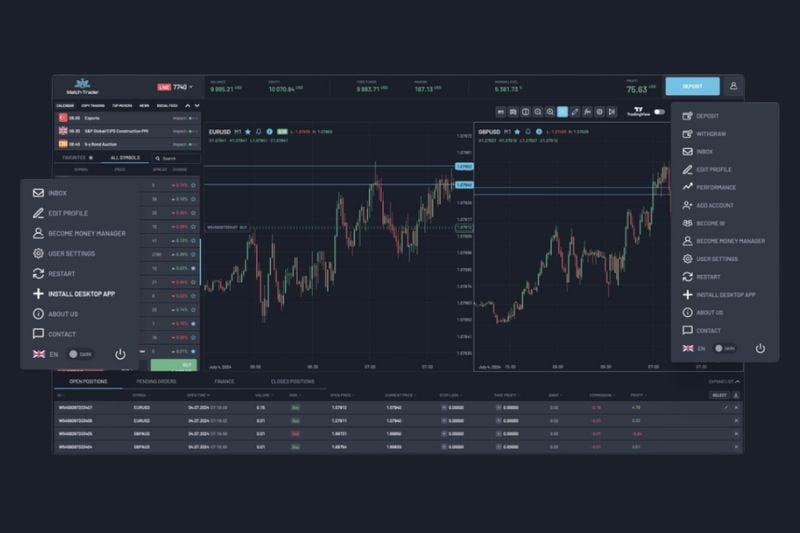This screenshot has height=533, width=800.
Task: Click Install Desktop App in the left menu
Action: (79, 294)
